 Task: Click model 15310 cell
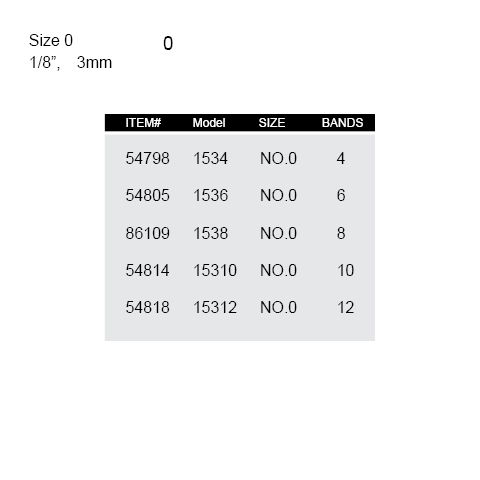(215, 270)
